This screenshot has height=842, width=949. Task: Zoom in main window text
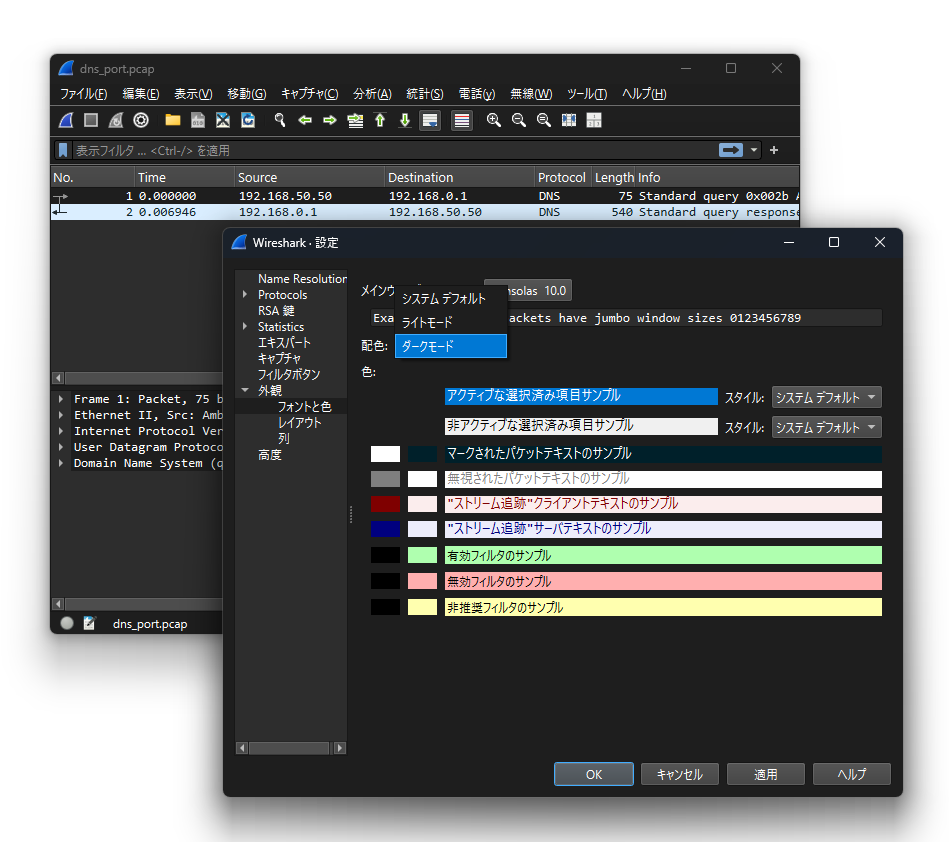click(x=494, y=120)
